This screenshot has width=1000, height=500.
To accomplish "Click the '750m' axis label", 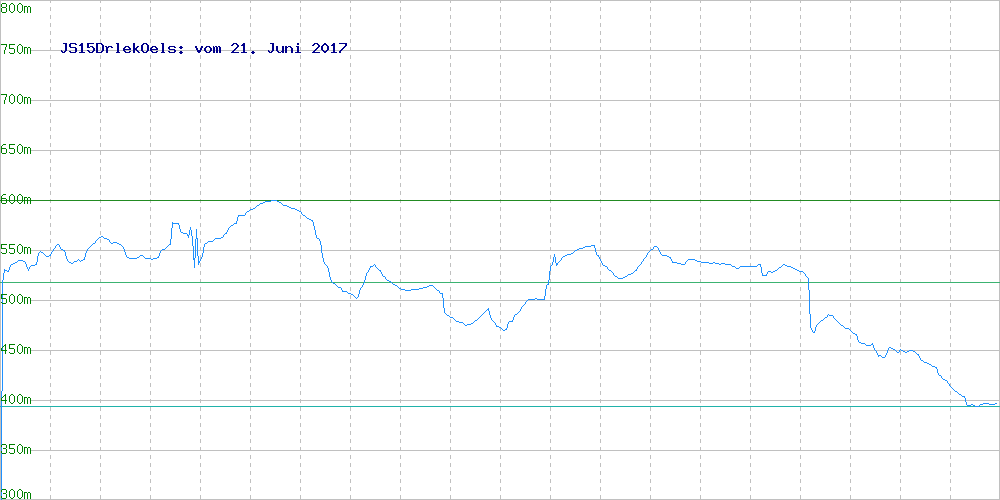I will click(16, 50).
